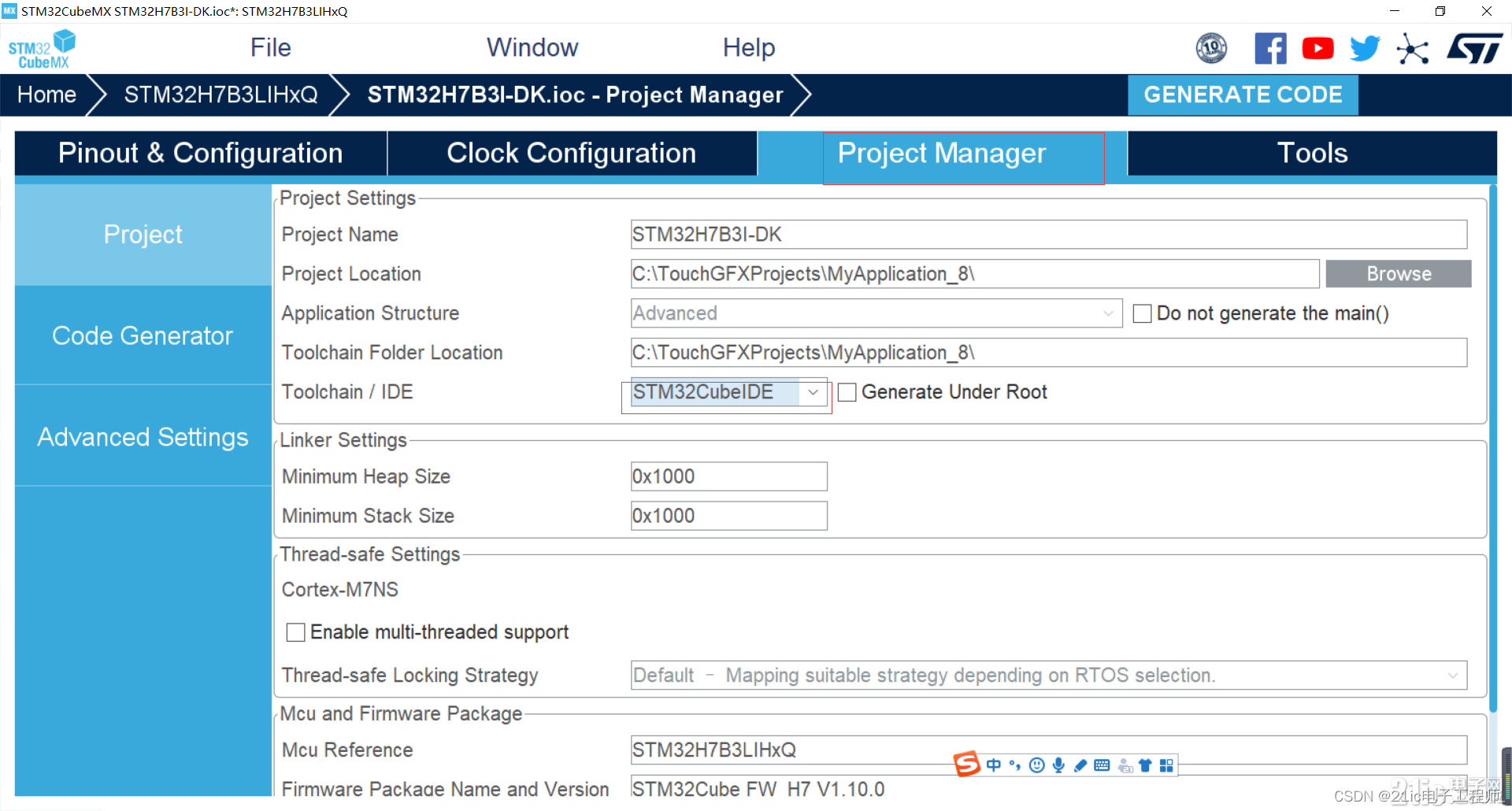This screenshot has height=811, width=1512.
Task: Check Generate Under Root
Action: pos(847,392)
